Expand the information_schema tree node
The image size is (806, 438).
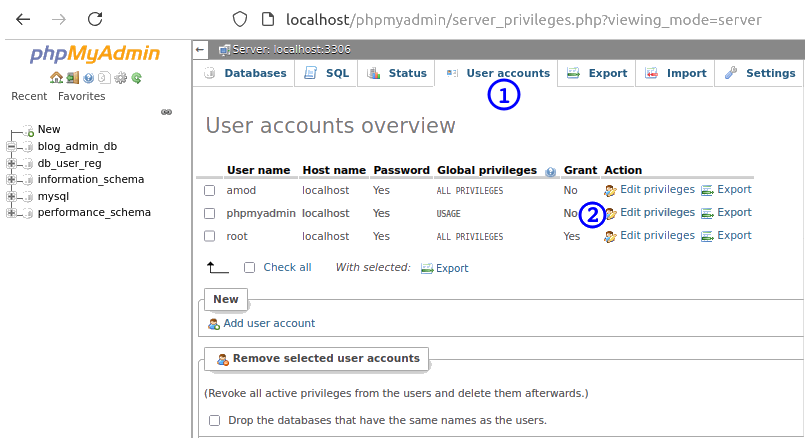[11, 180]
